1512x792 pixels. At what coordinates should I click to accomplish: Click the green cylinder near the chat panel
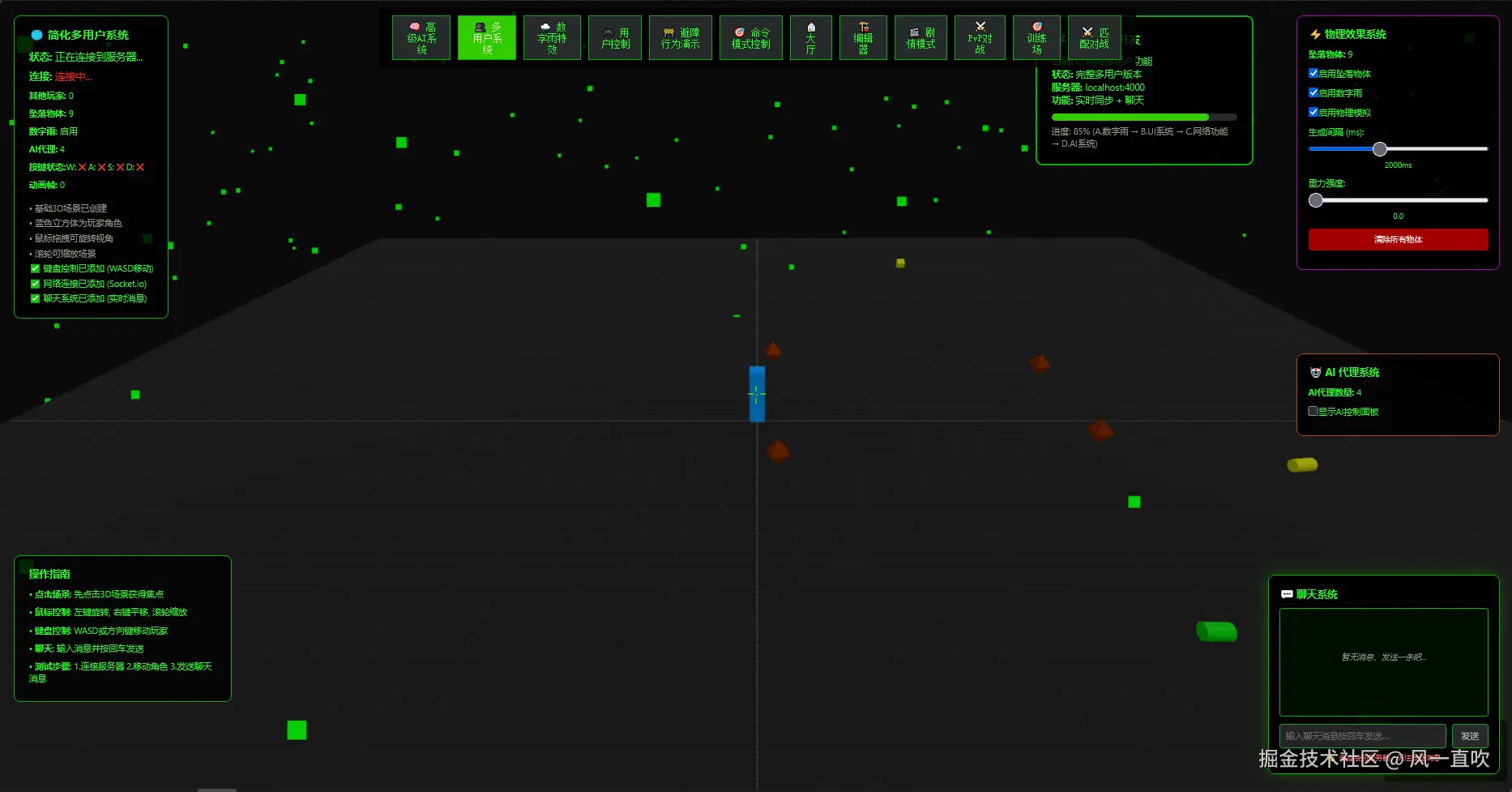(x=1216, y=631)
